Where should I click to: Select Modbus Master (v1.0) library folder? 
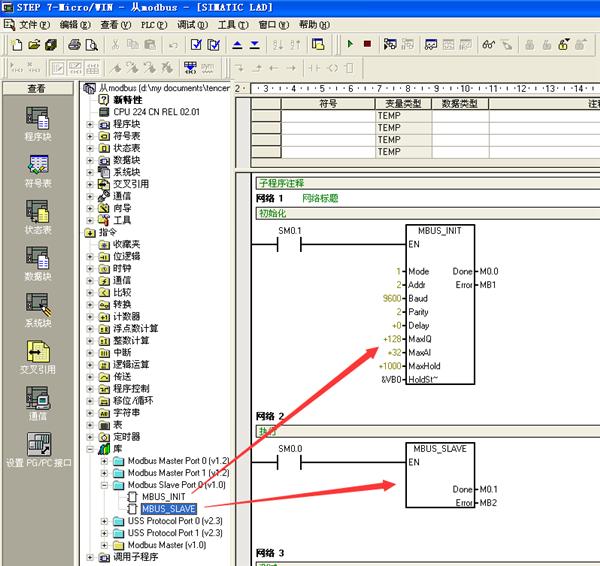[x=167, y=545]
